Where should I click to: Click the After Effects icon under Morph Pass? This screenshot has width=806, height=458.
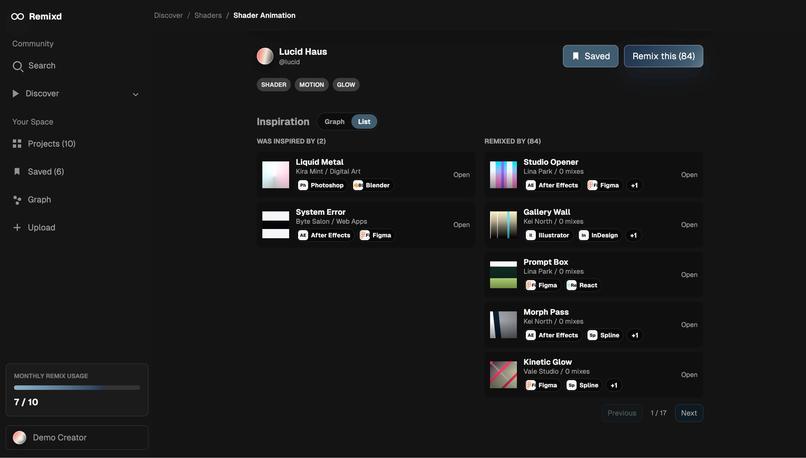point(530,335)
